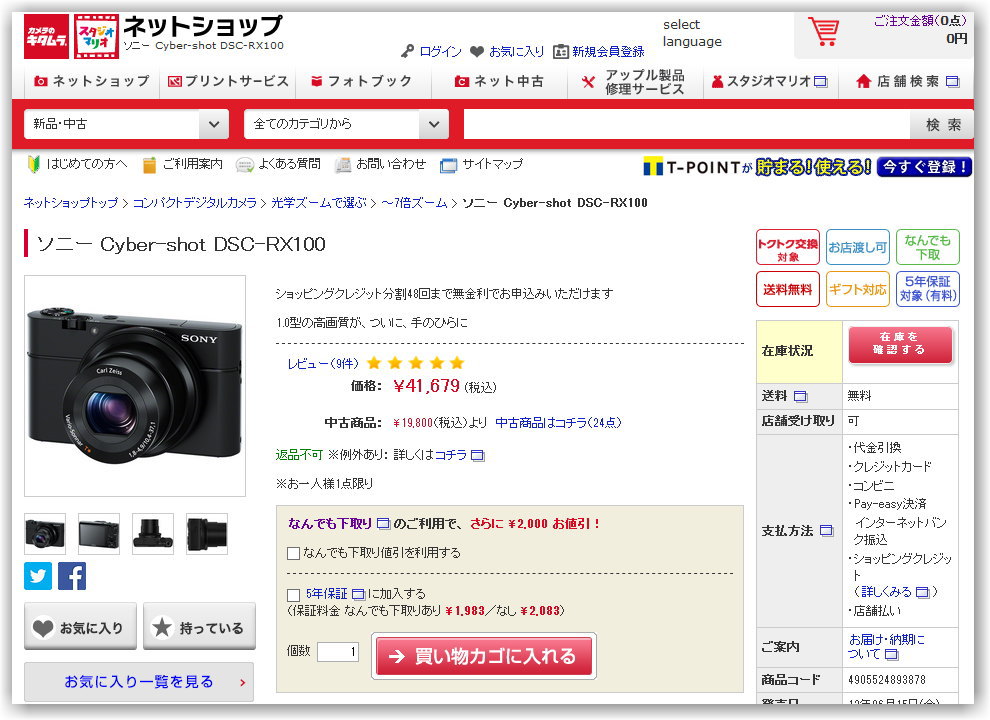Open the フォトブック nav tab
The image size is (990, 720).
(x=362, y=81)
